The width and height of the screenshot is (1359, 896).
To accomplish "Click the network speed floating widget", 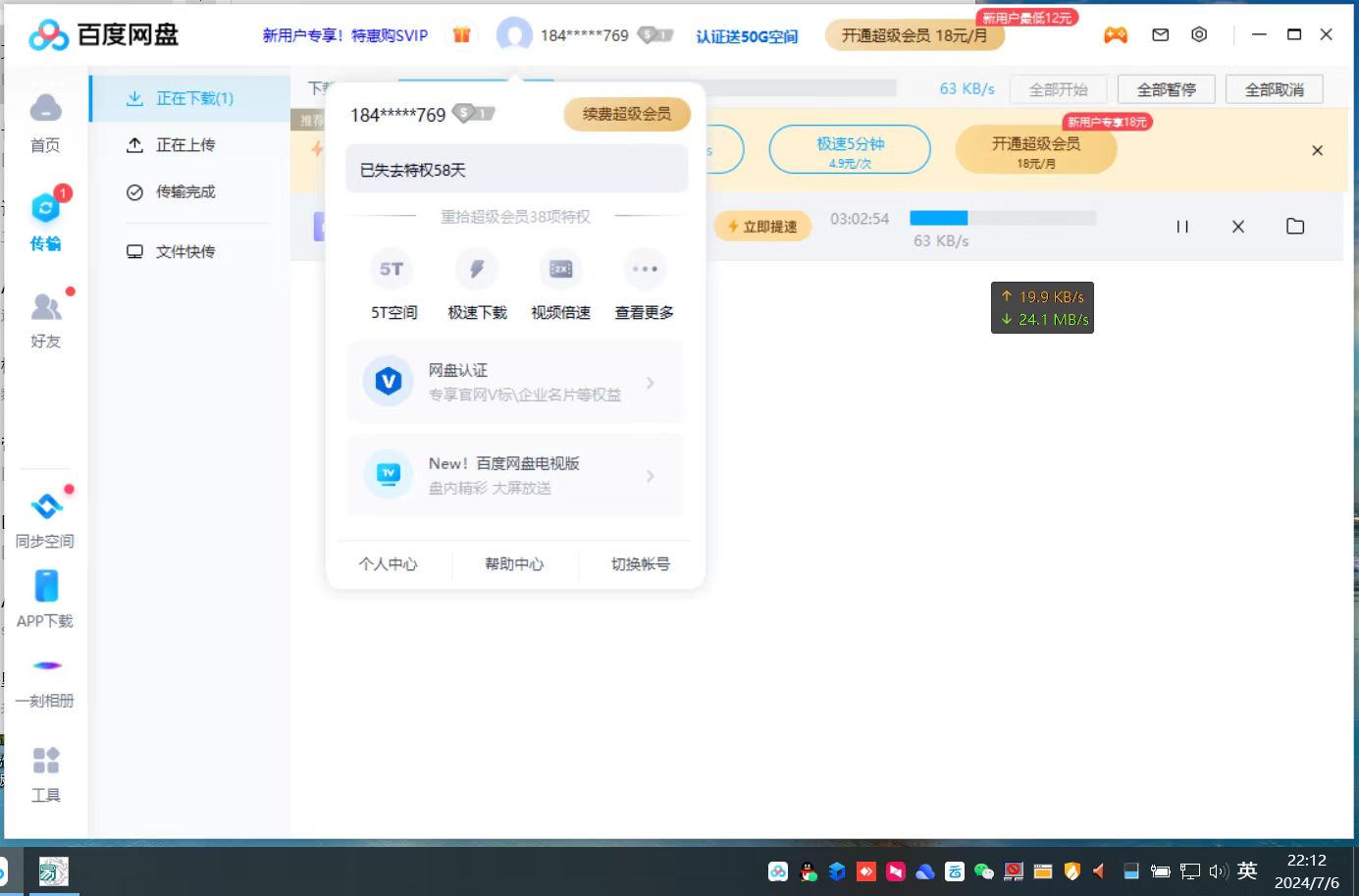I will tap(1042, 308).
